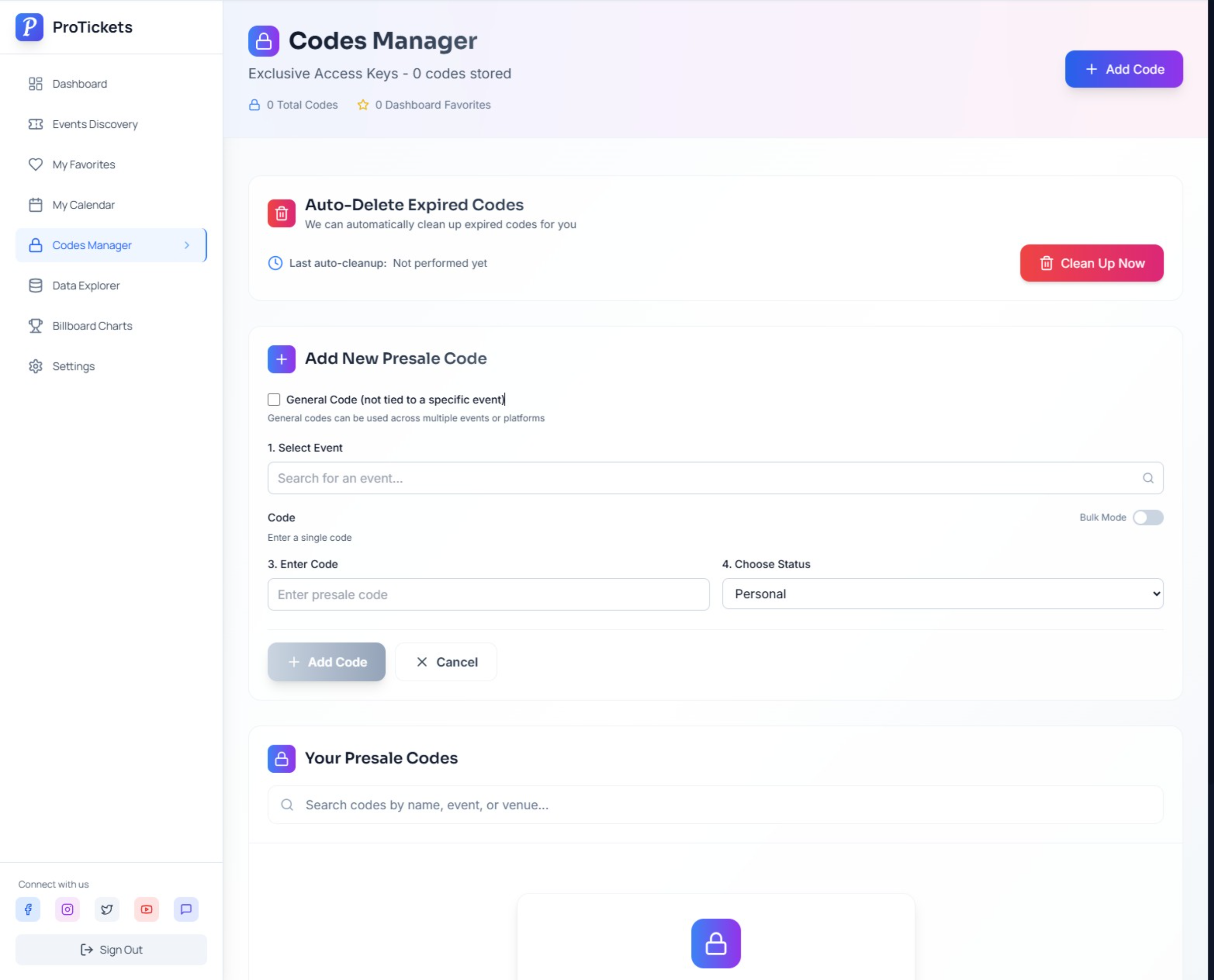Focus the Search codes by name field
Screen dimensions: 1214x980
[715, 805]
